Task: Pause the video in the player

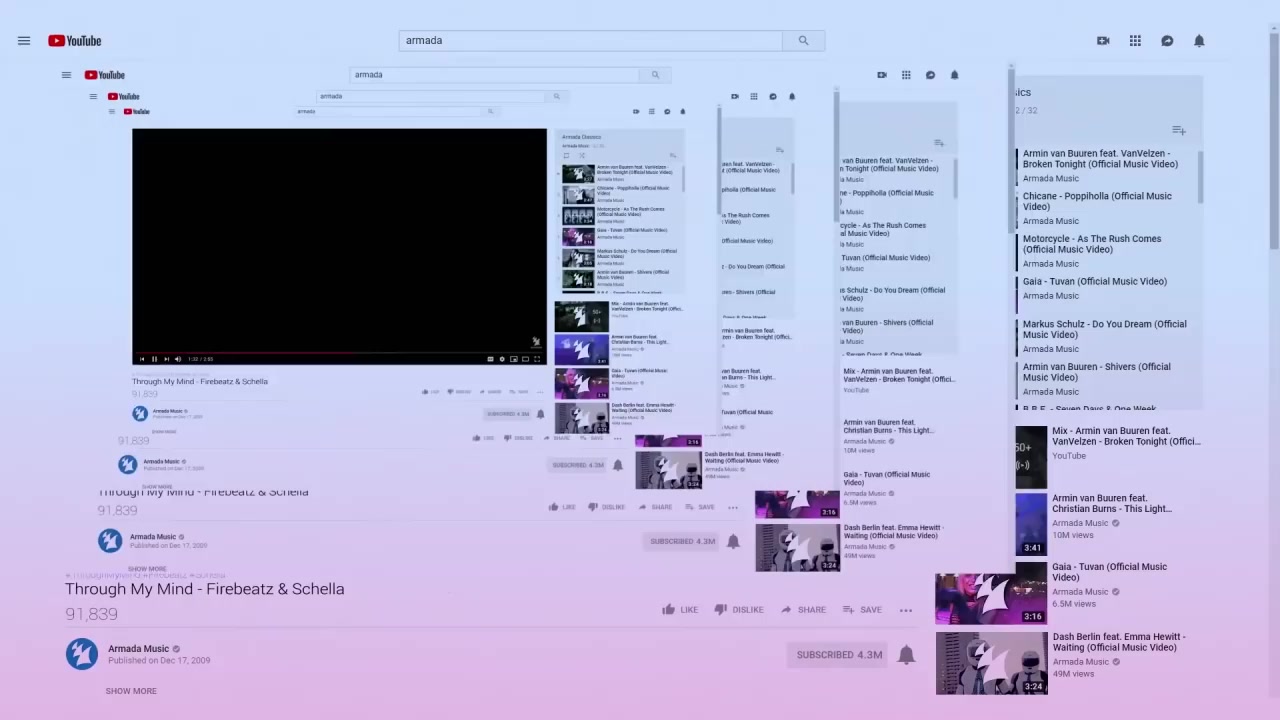Action: point(154,359)
